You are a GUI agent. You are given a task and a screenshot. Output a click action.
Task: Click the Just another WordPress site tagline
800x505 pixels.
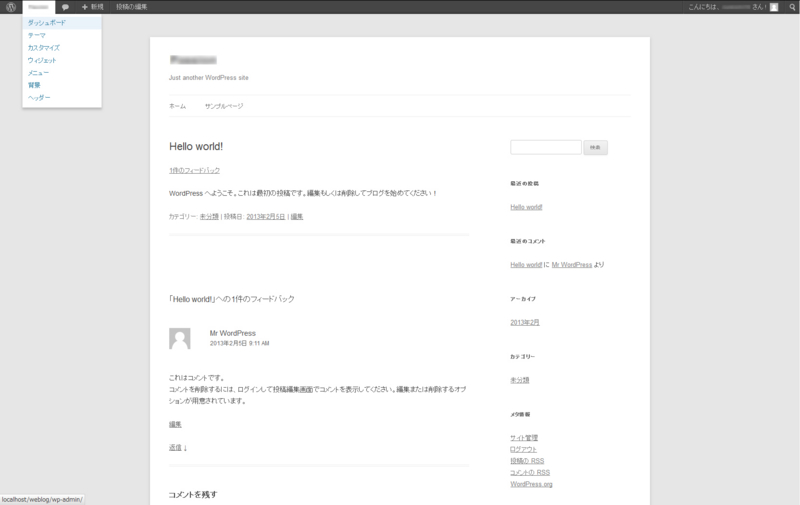[x=209, y=78]
